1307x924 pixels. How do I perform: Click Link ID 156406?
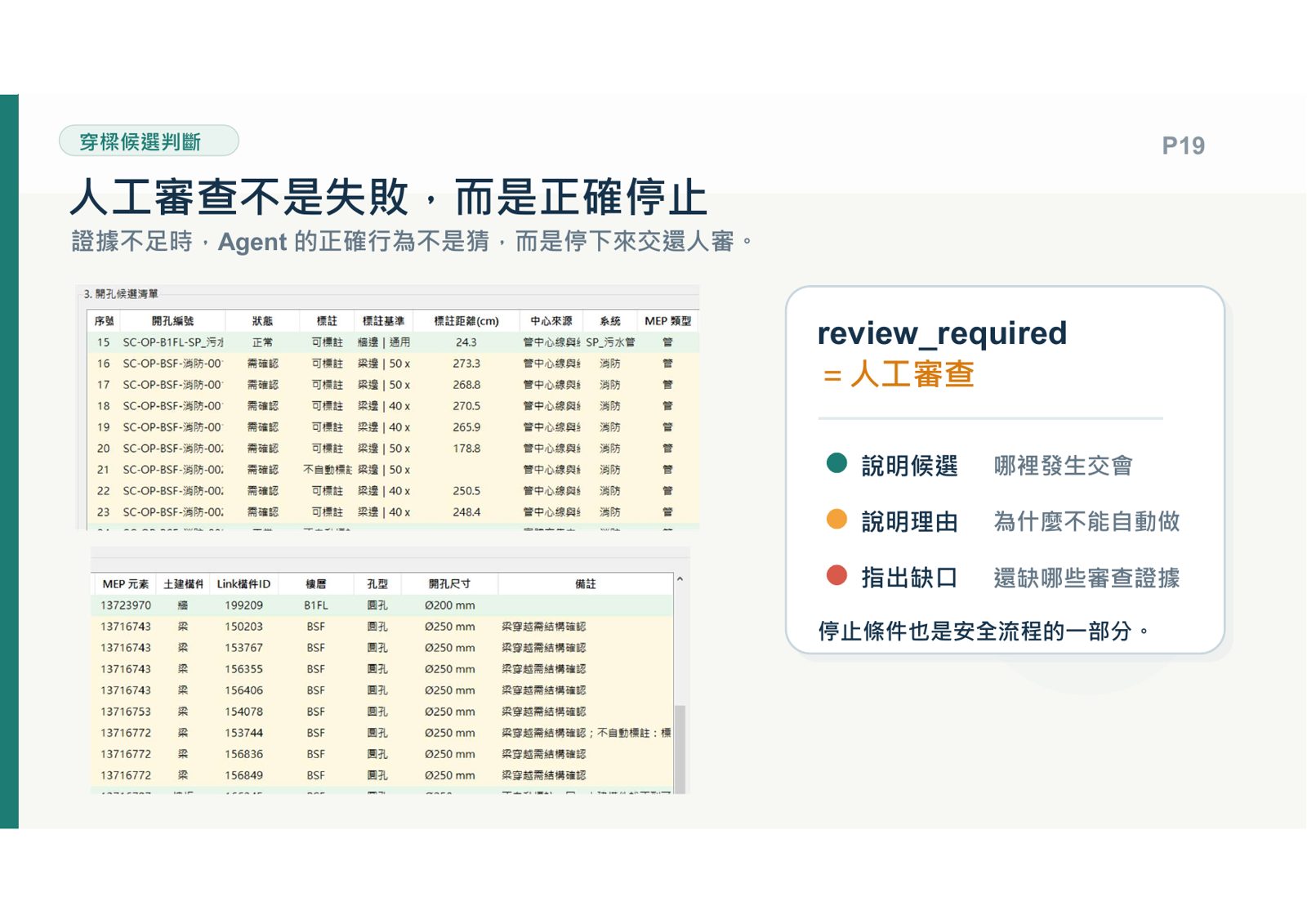243,690
